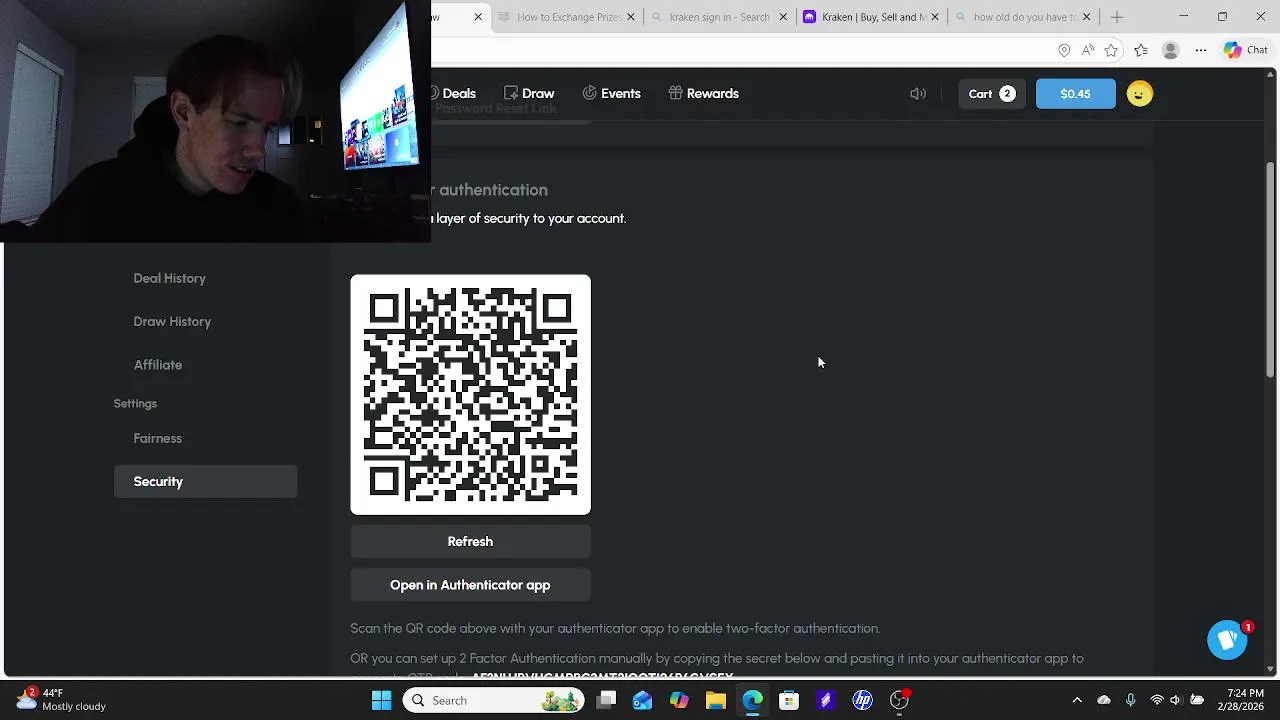The image size is (1280, 720).
Task: Open the purple app on the taskbar
Action: pos(825,700)
